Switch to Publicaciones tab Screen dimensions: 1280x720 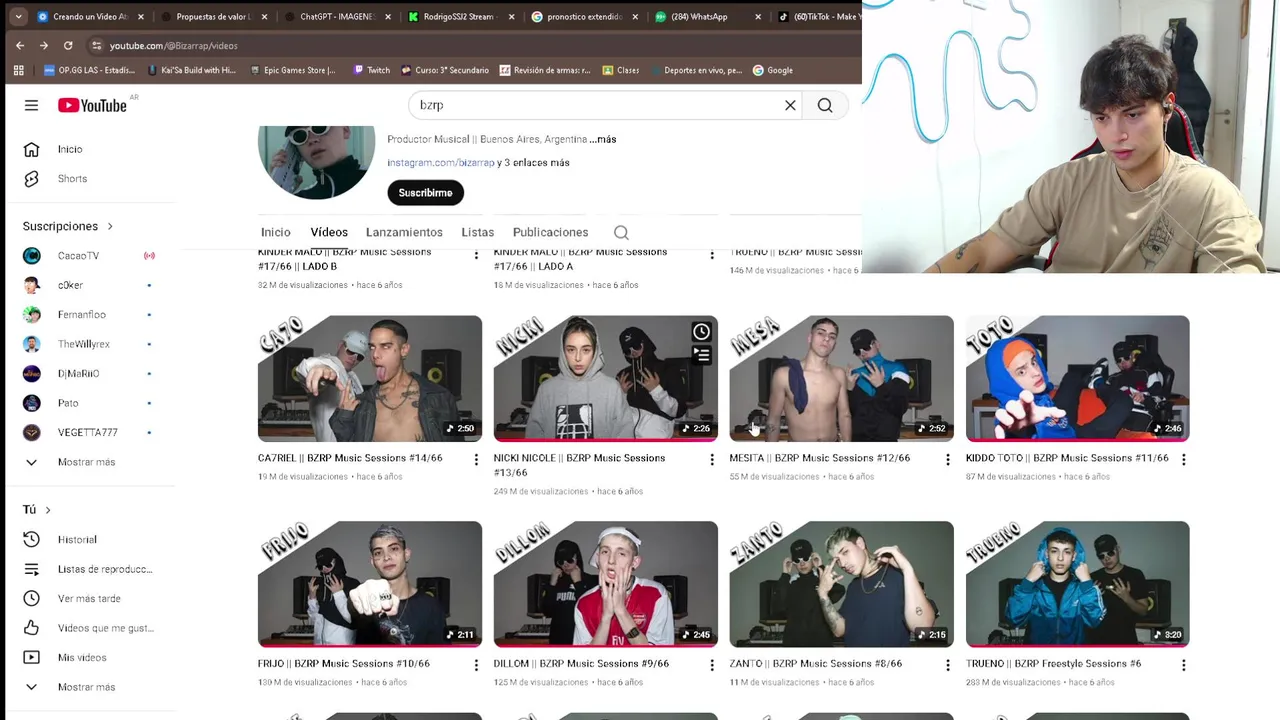[x=550, y=232]
